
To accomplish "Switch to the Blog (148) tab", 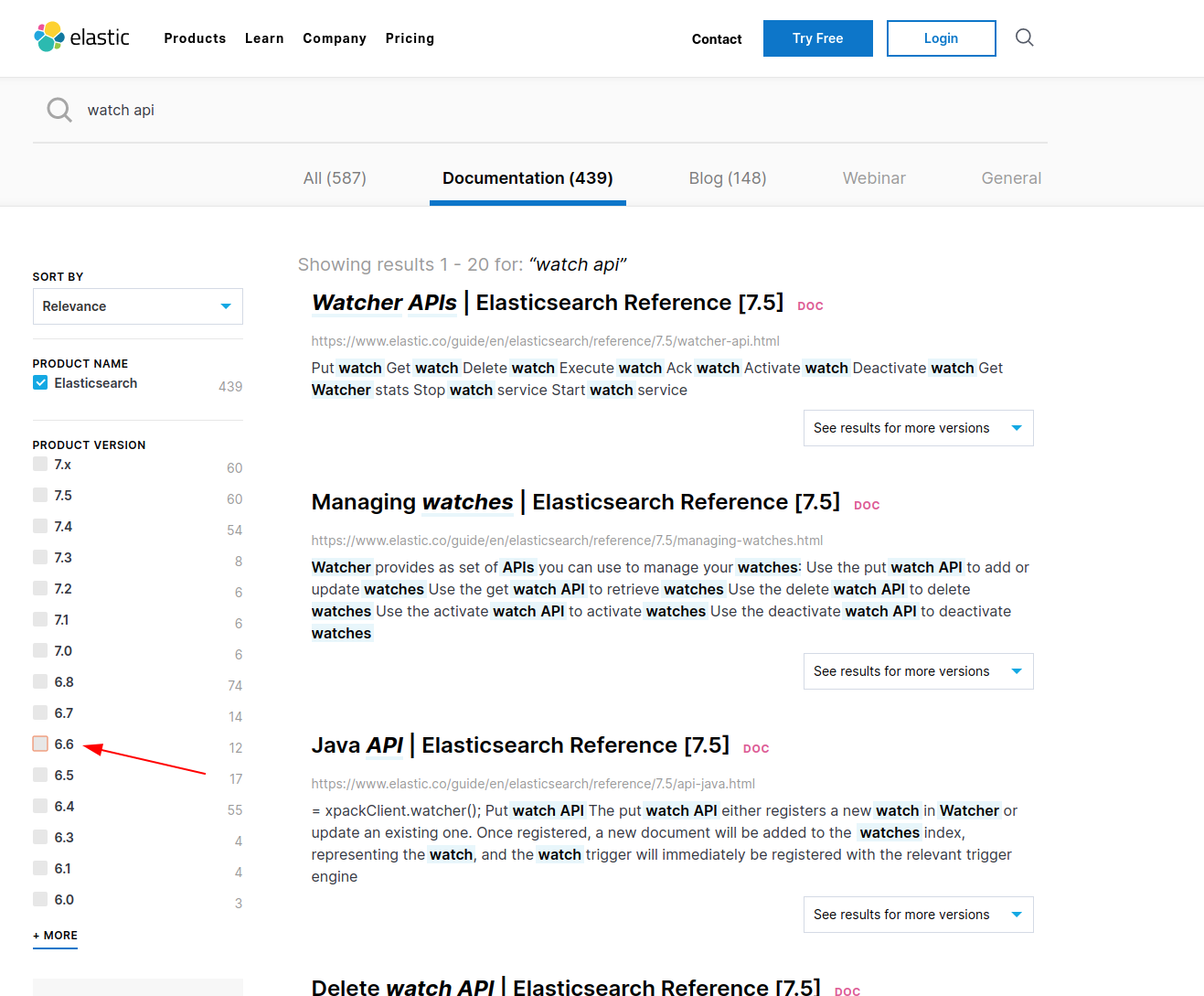I will pyautogui.click(x=728, y=177).
